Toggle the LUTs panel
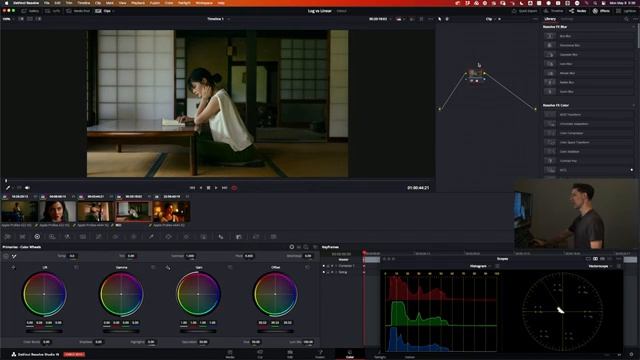Viewport: 640px width, 360px height. click(x=53, y=11)
